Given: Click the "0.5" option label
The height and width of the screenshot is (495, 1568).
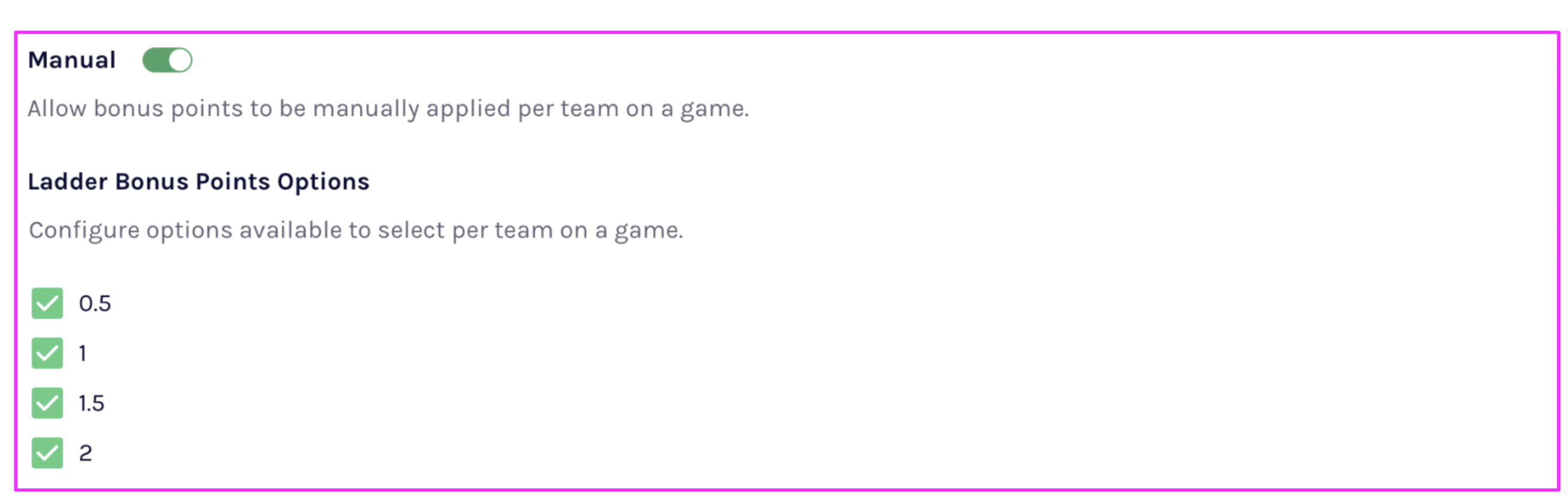Looking at the screenshot, I should [x=95, y=303].
